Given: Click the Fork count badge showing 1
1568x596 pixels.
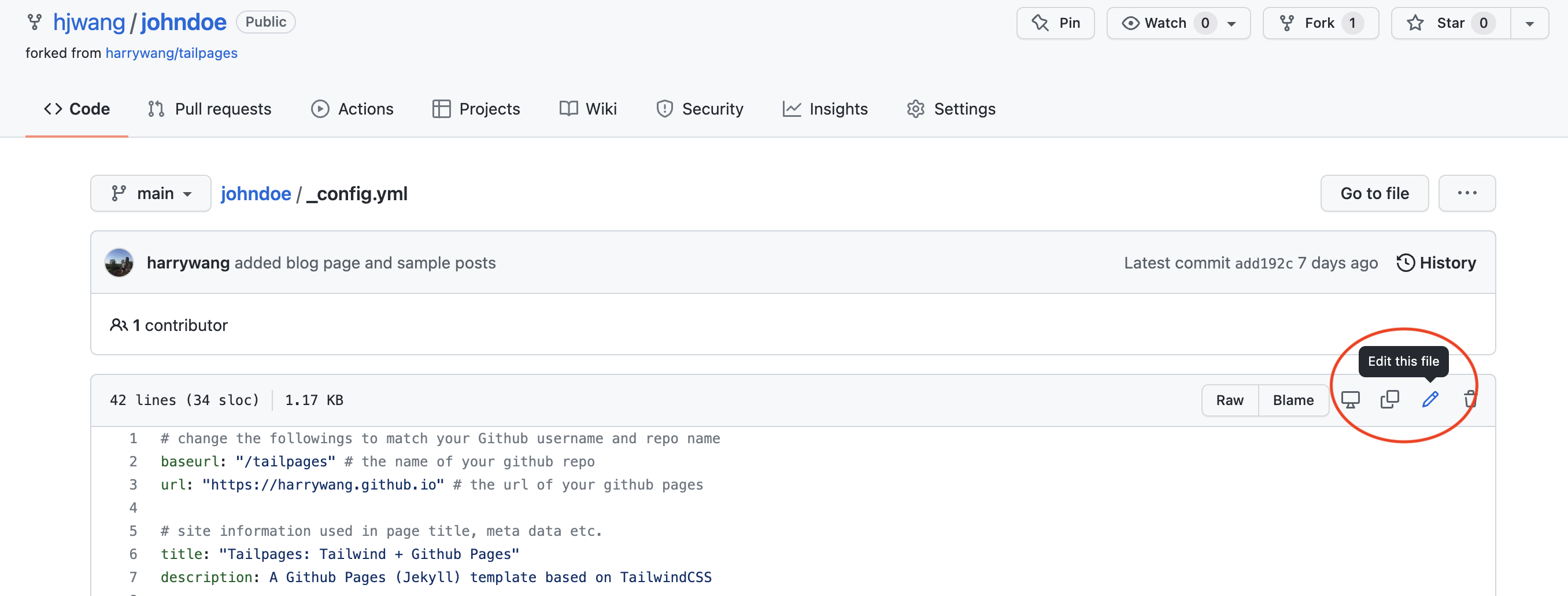Looking at the screenshot, I should [1352, 23].
